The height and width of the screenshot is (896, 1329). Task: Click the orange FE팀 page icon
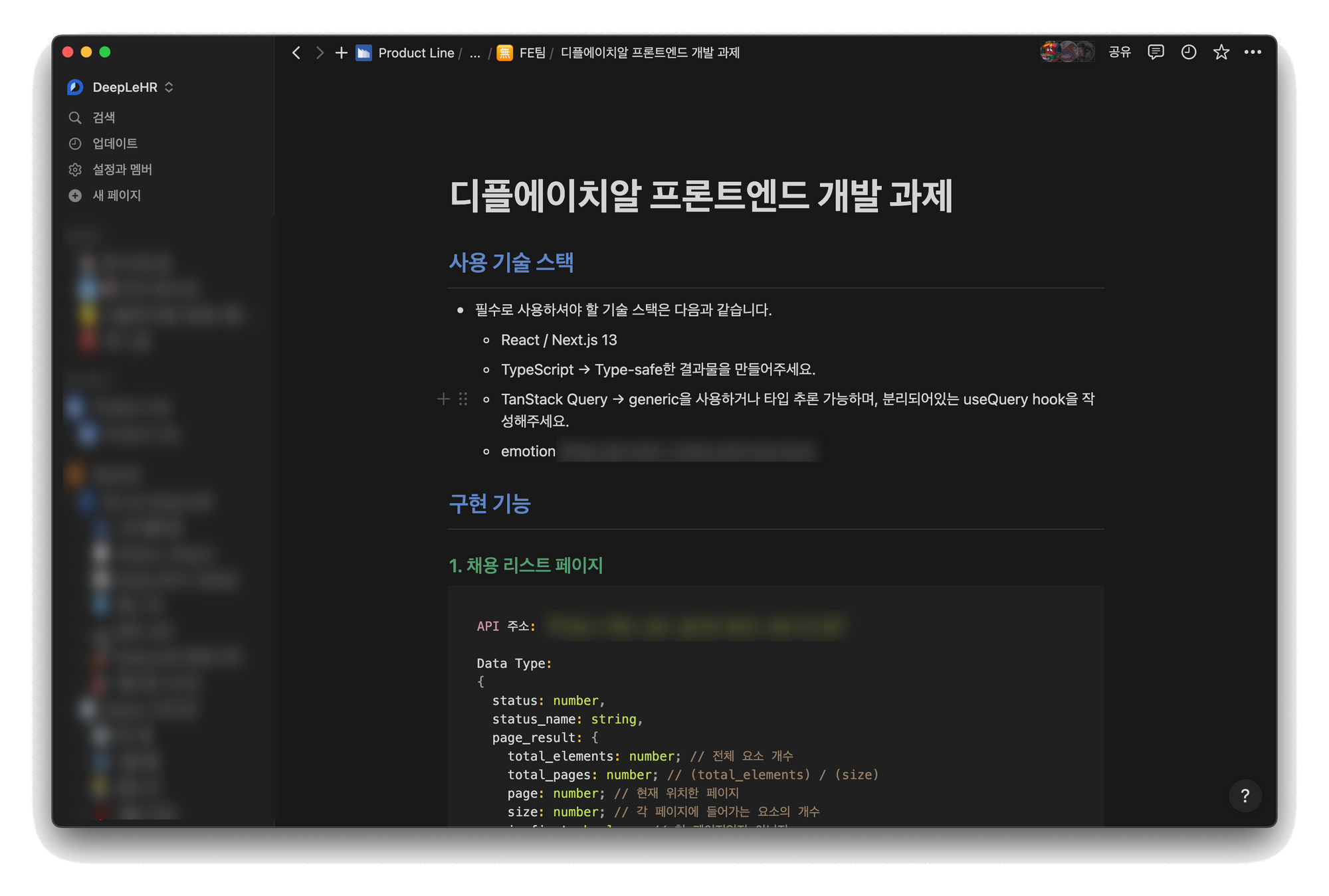(505, 52)
